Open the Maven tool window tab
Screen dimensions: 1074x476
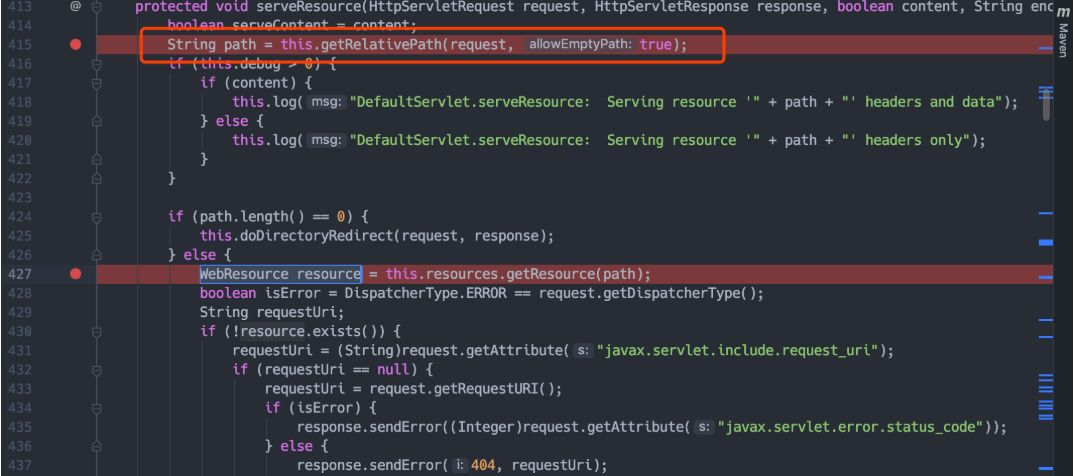pyautogui.click(x=1062, y=34)
